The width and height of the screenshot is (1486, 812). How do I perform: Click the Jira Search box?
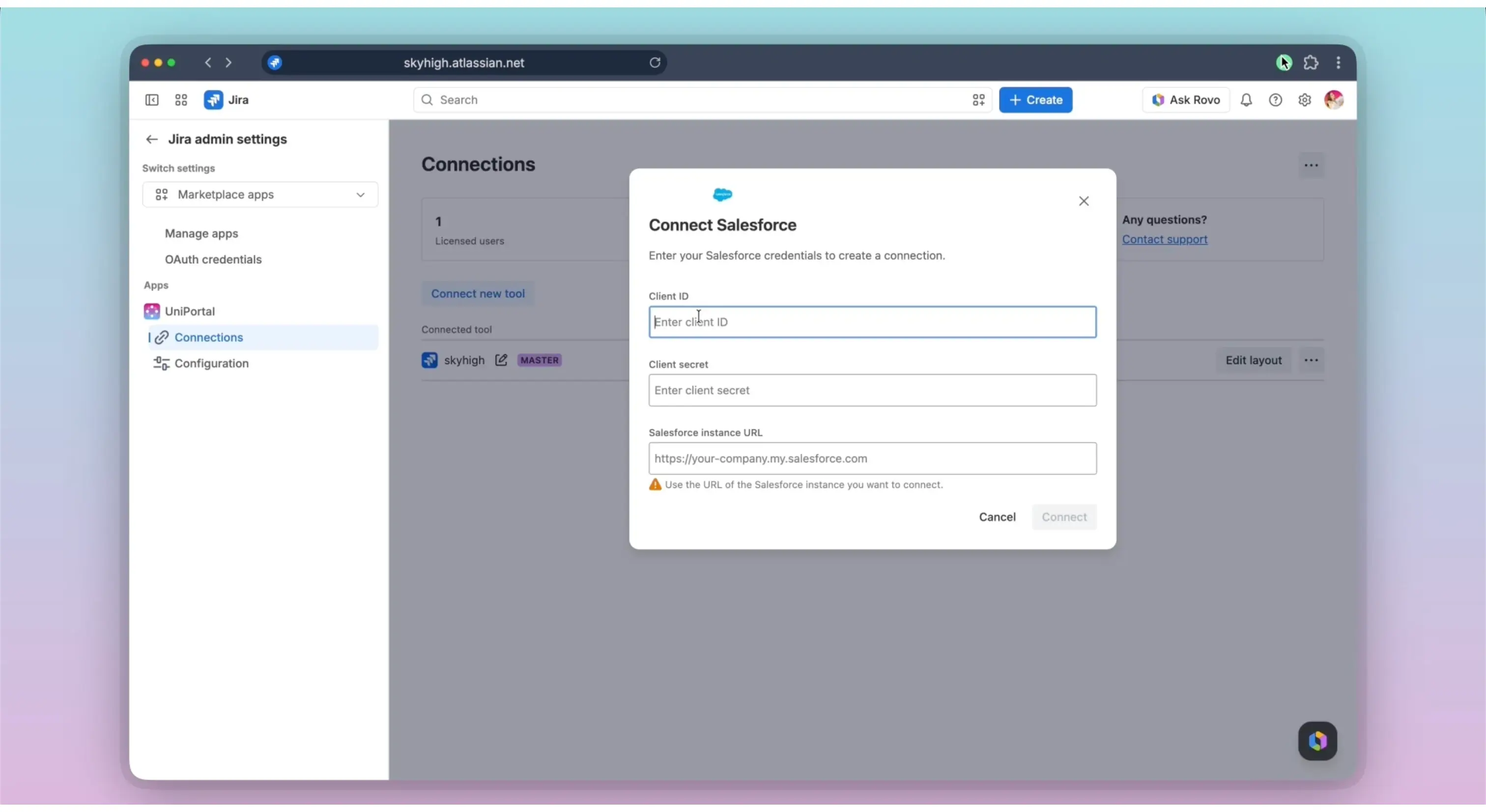702,100
